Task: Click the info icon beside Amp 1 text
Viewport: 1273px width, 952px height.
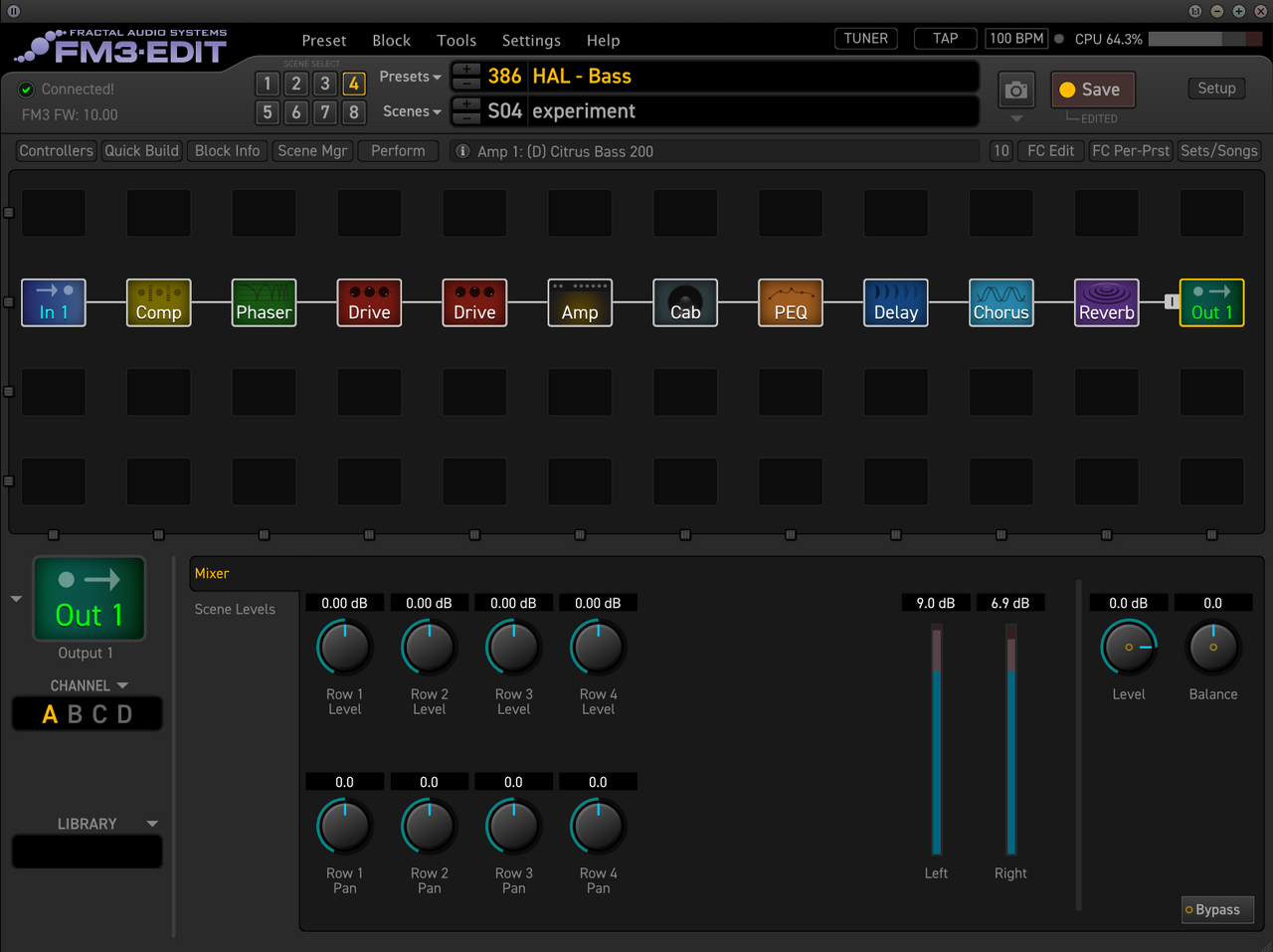Action: click(462, 151)
